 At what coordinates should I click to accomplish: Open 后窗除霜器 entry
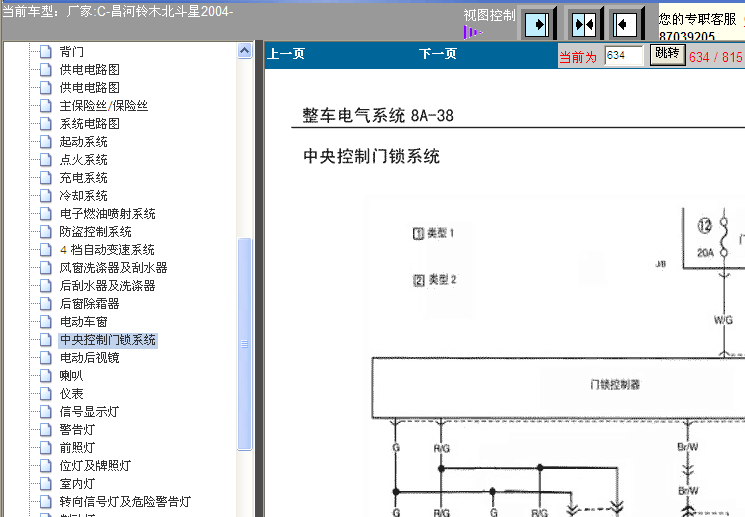(x=89, y=304)
